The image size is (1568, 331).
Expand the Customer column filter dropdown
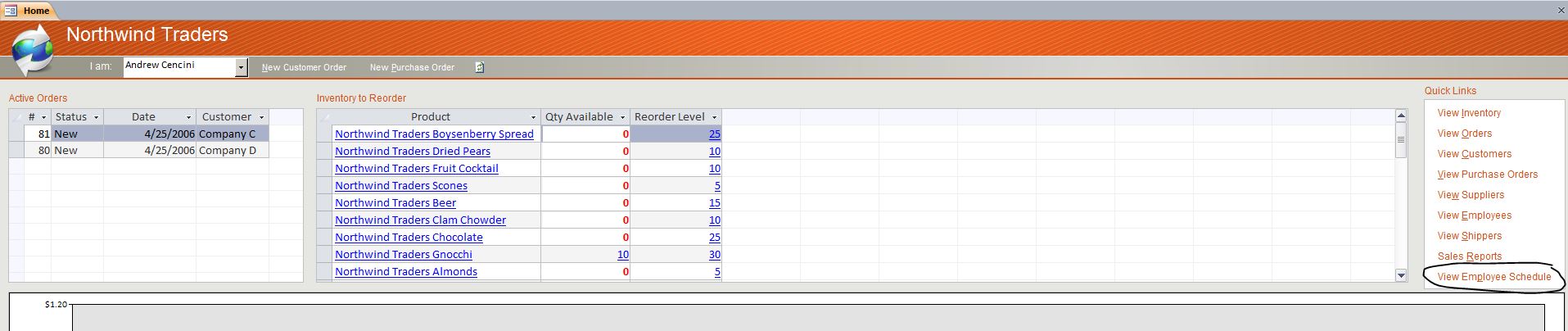(261, 117)
